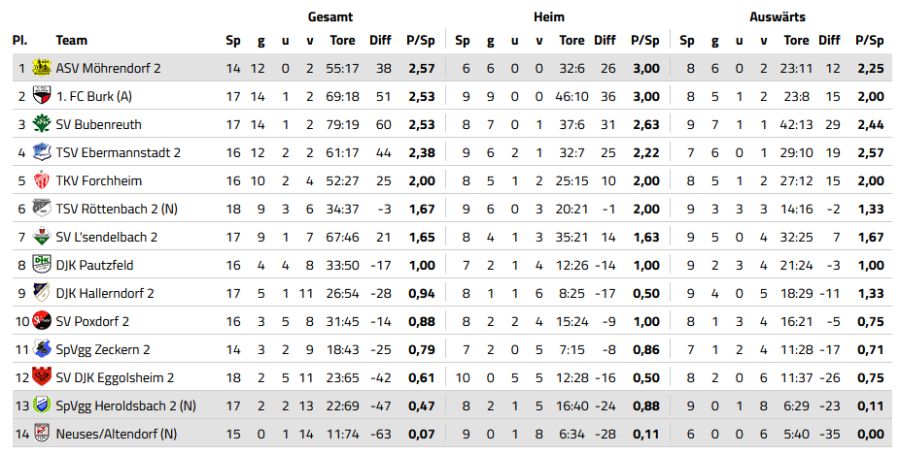Click the SV Poxdorf 2 club crest
Viewport: 900px width, 454px height.
click(x=42, y=321)
